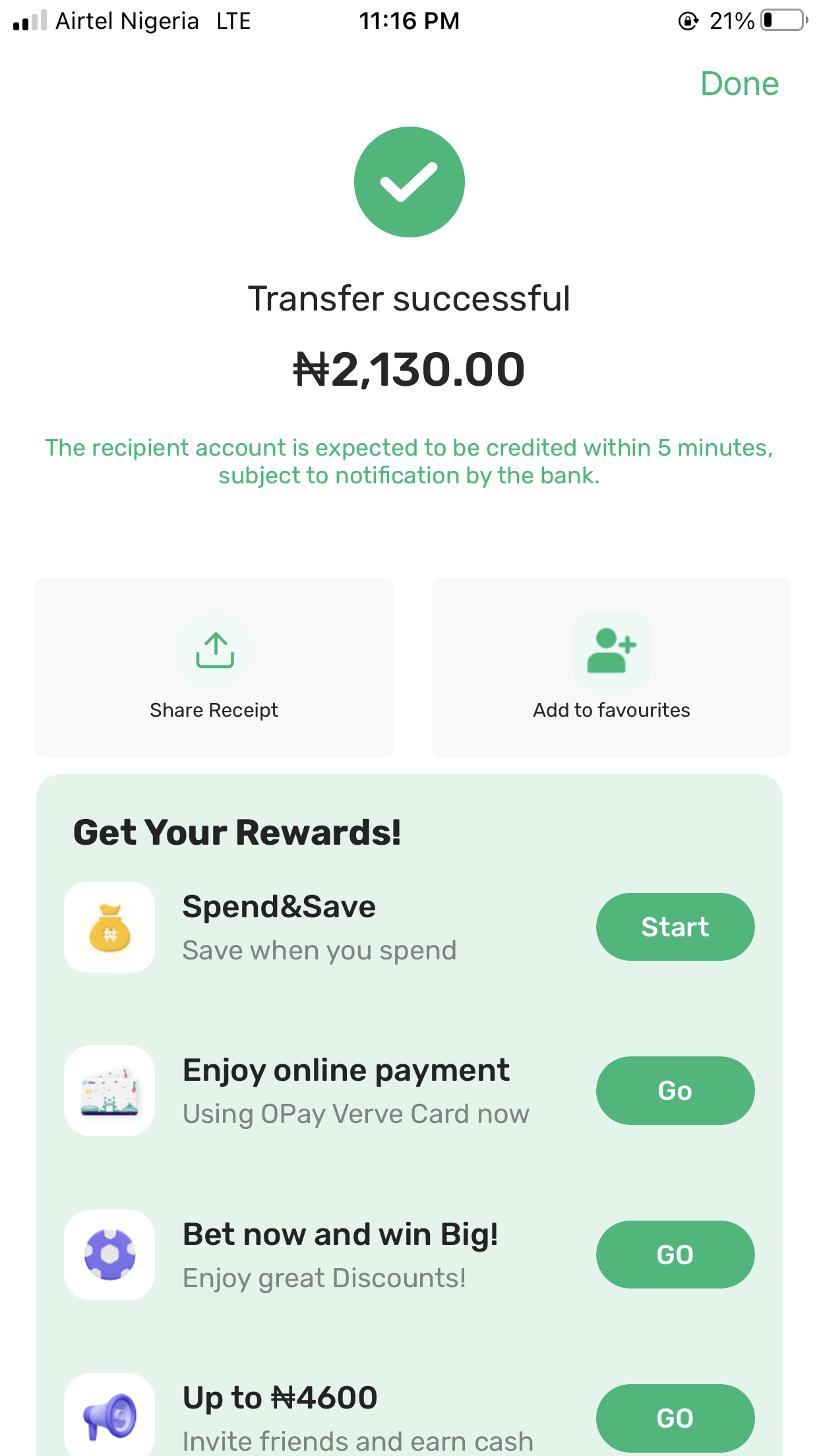Tap the Spend&Save reward title
Image resolution: width=819 pixels, height=1456 pixels.
[x=279, y=907]
